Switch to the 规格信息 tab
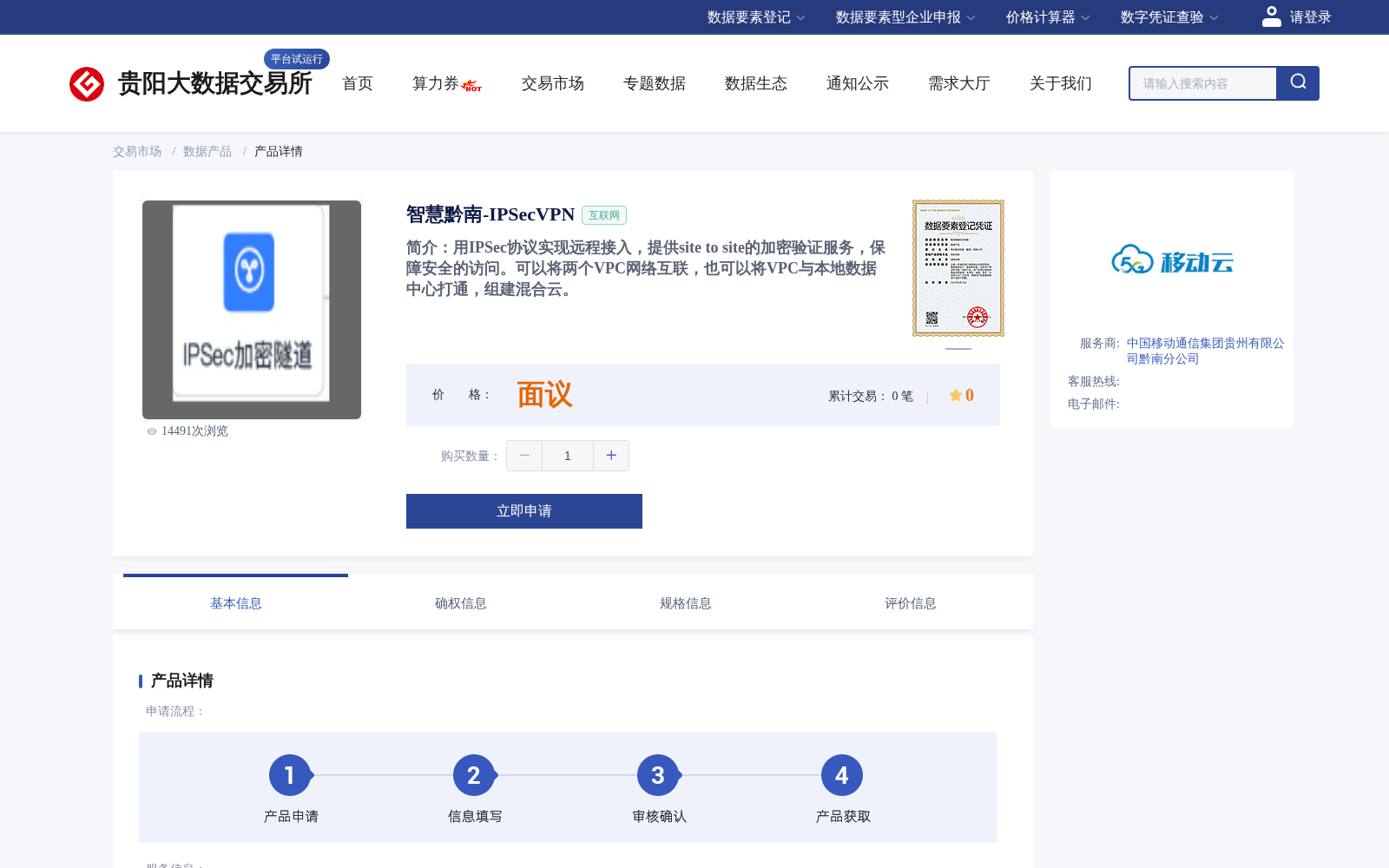Screen dimensions: 1389x868 click(x=686, y=603)
